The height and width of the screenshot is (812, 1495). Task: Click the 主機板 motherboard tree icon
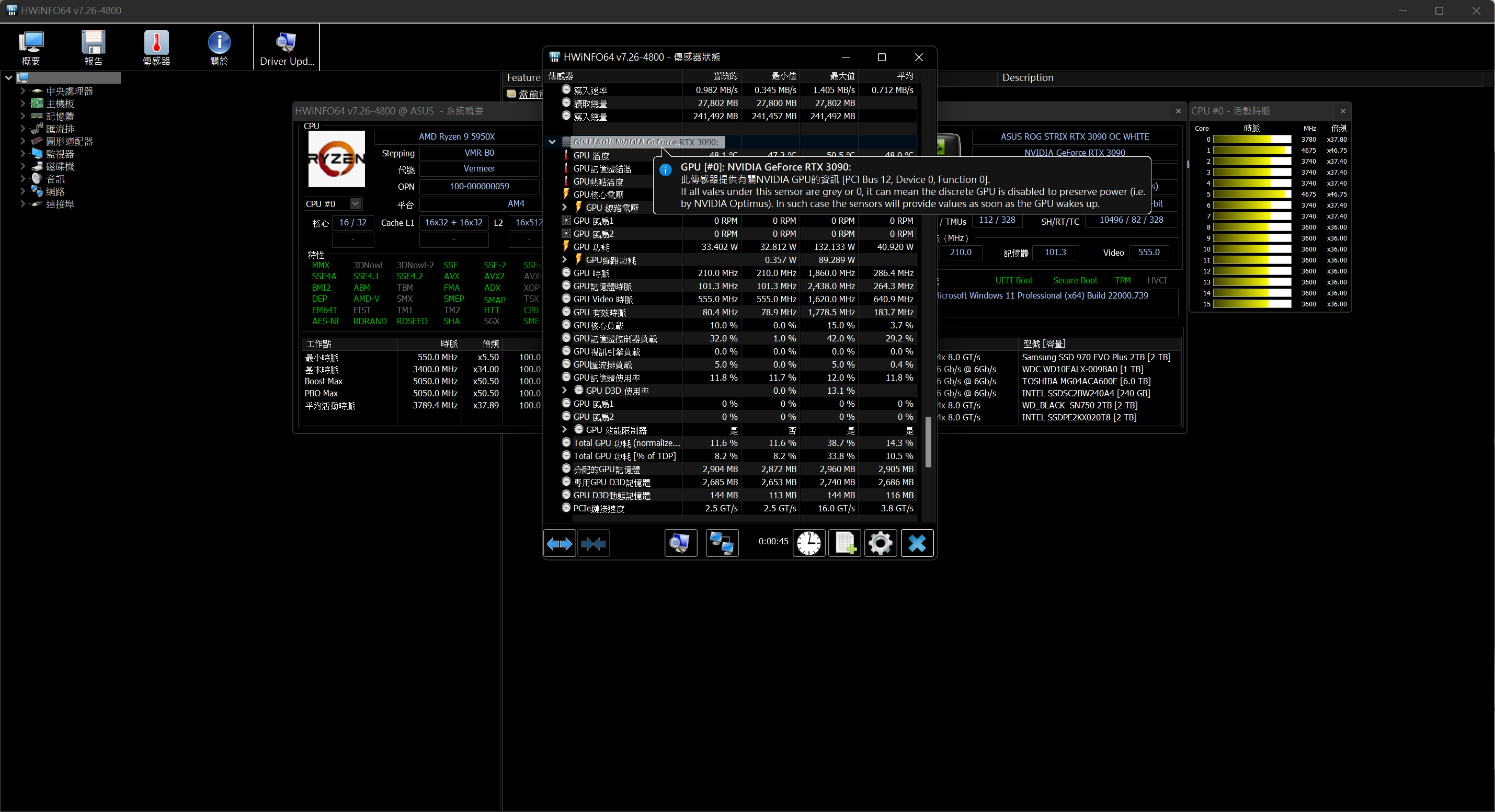37,104
